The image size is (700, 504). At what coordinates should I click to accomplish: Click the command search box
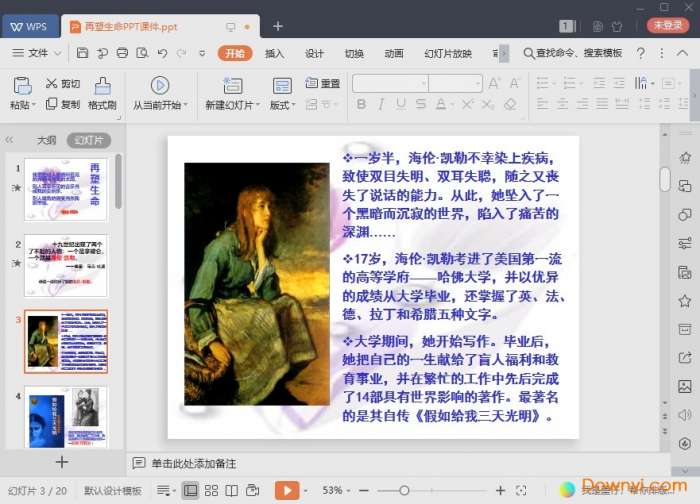click(573, 53)
